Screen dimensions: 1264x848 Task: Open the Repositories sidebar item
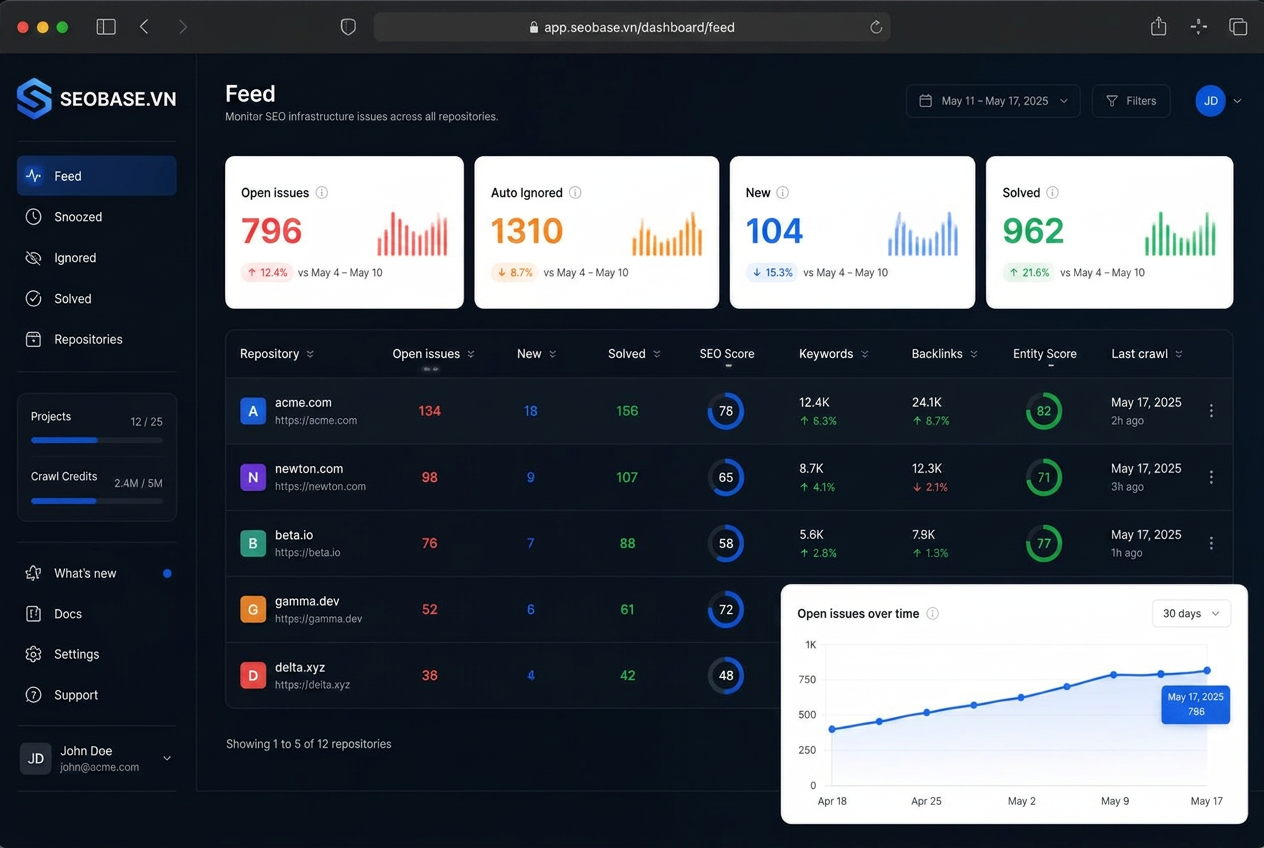pos(97,339)
